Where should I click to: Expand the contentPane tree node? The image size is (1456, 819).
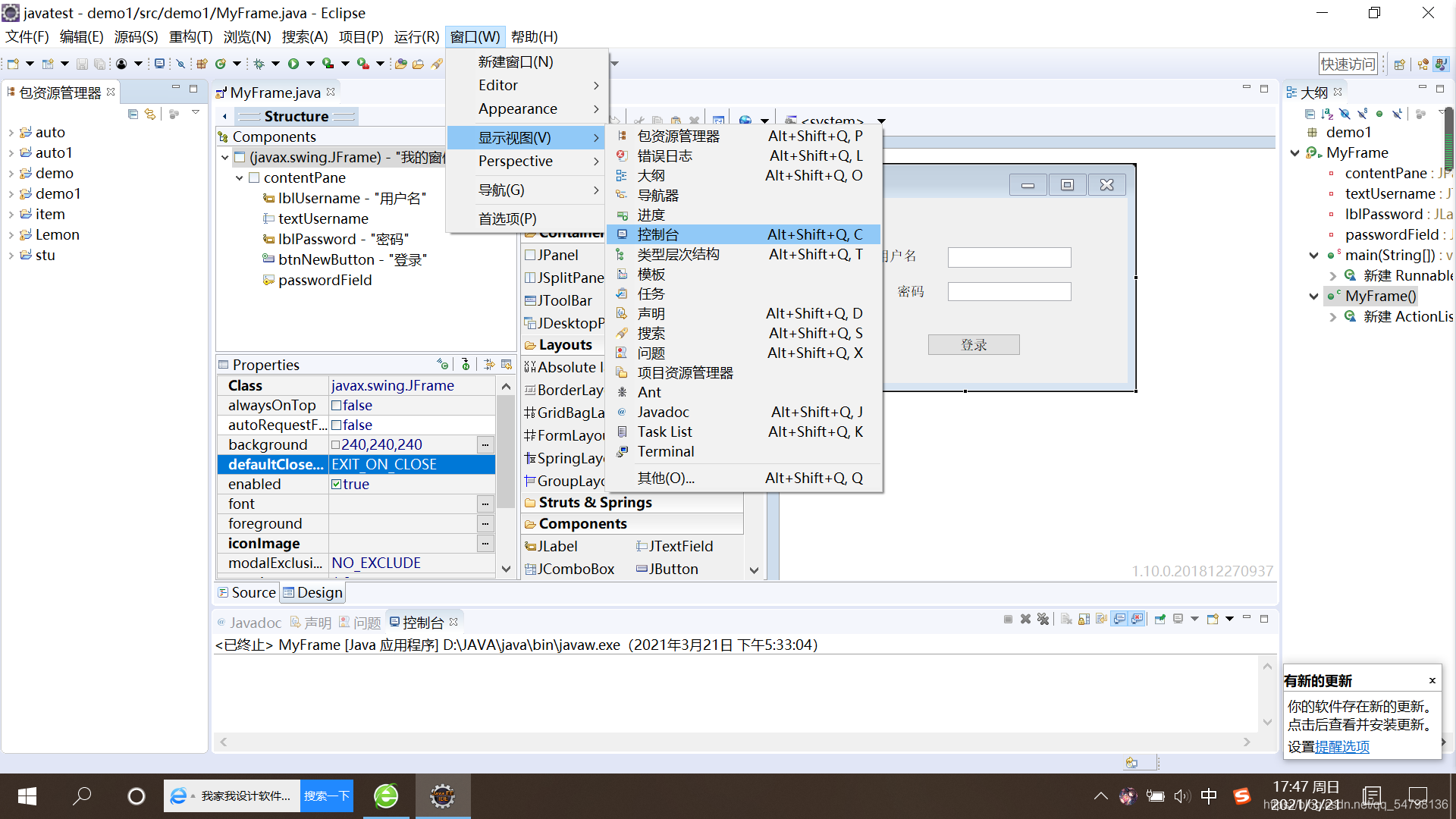pos(240,177)
